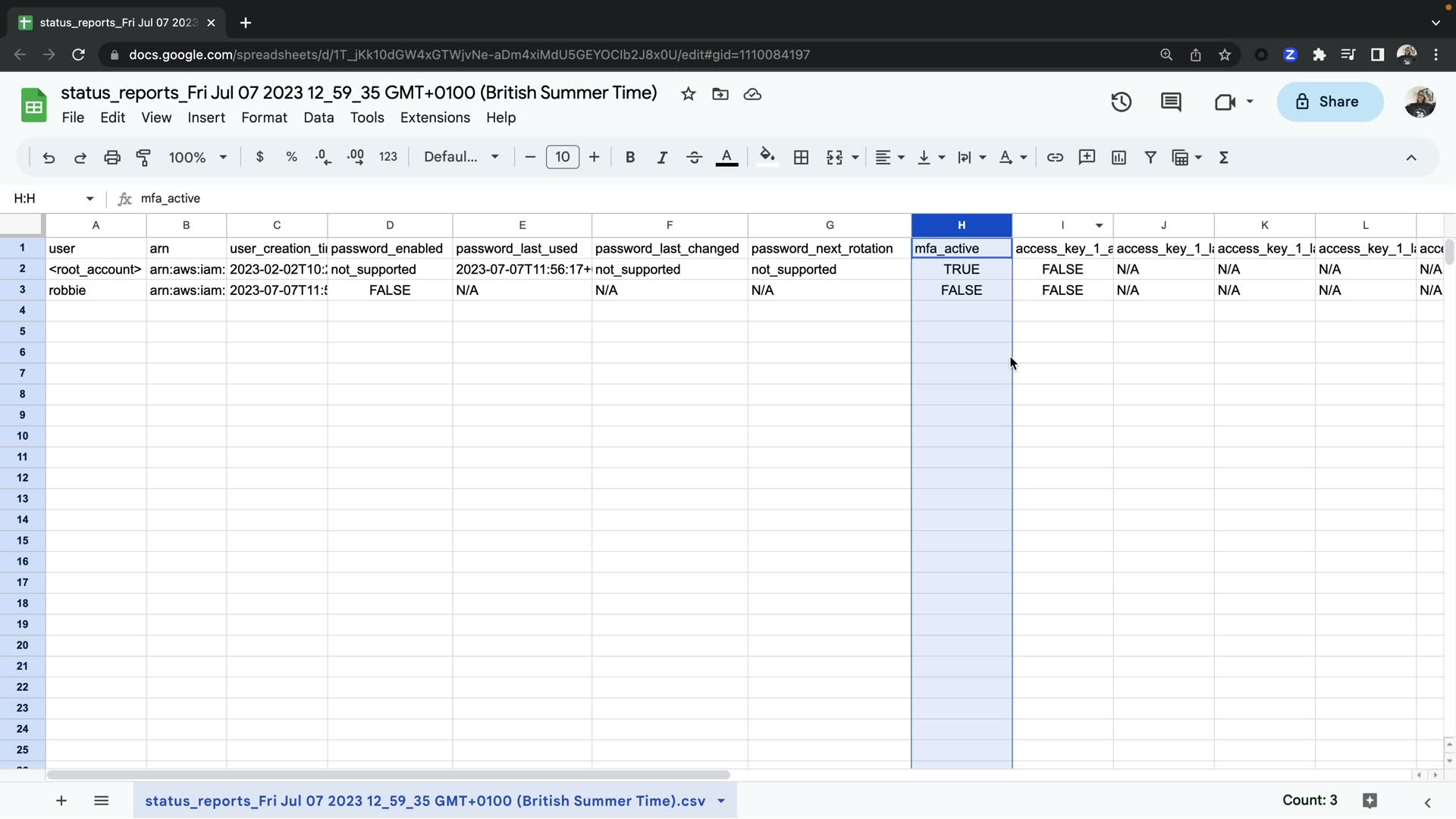
Task: Click the create filter funnel icon
Action: click(x=1150, y=158)
